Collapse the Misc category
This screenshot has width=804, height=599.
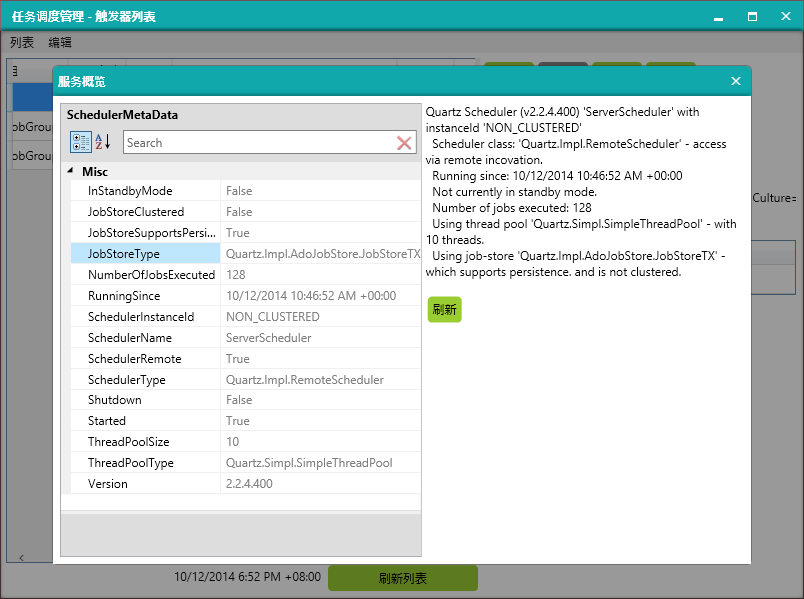click(x=70, y=171)
